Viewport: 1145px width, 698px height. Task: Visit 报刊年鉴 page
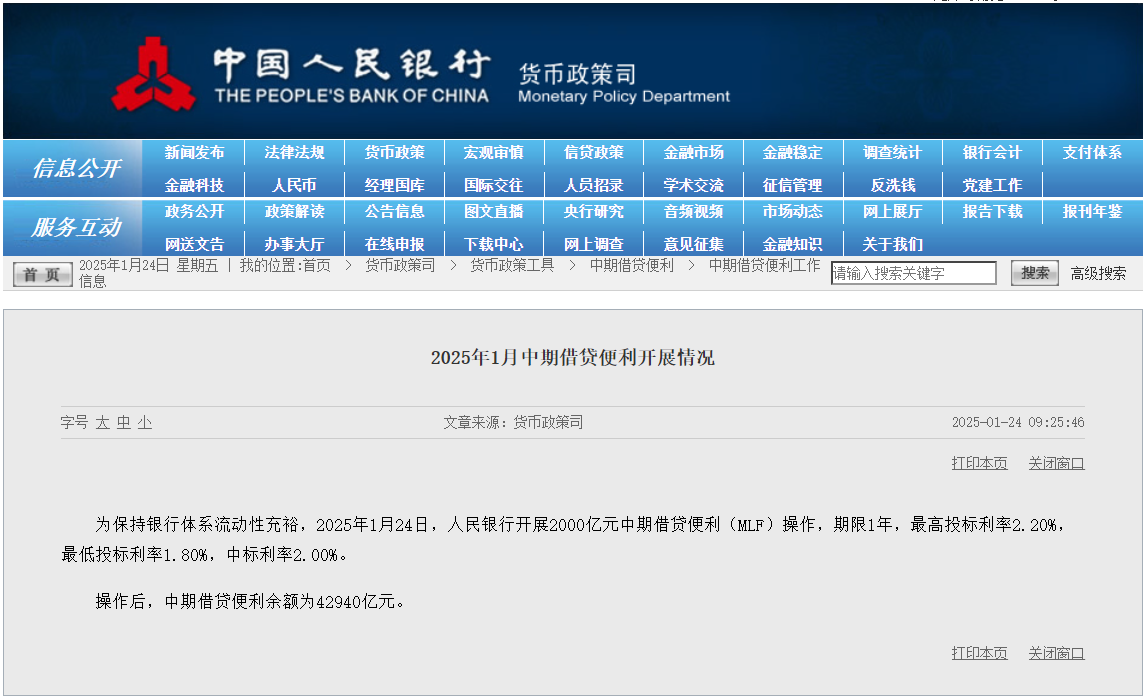tap(1092, 212)
